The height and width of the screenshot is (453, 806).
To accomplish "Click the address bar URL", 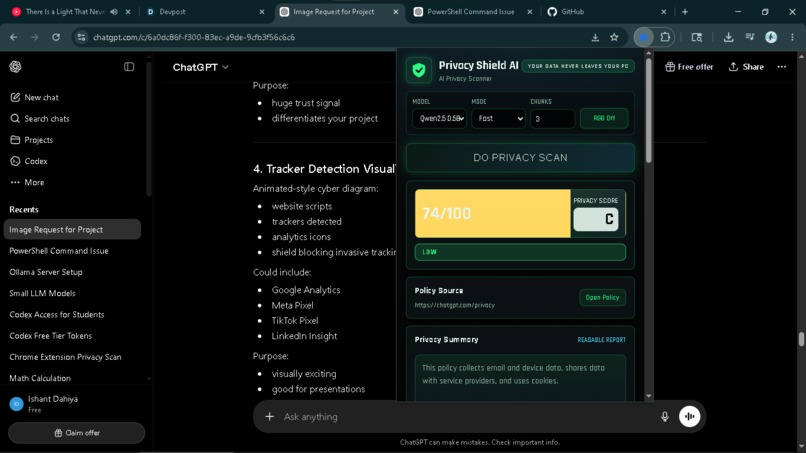I will (194, 37).
